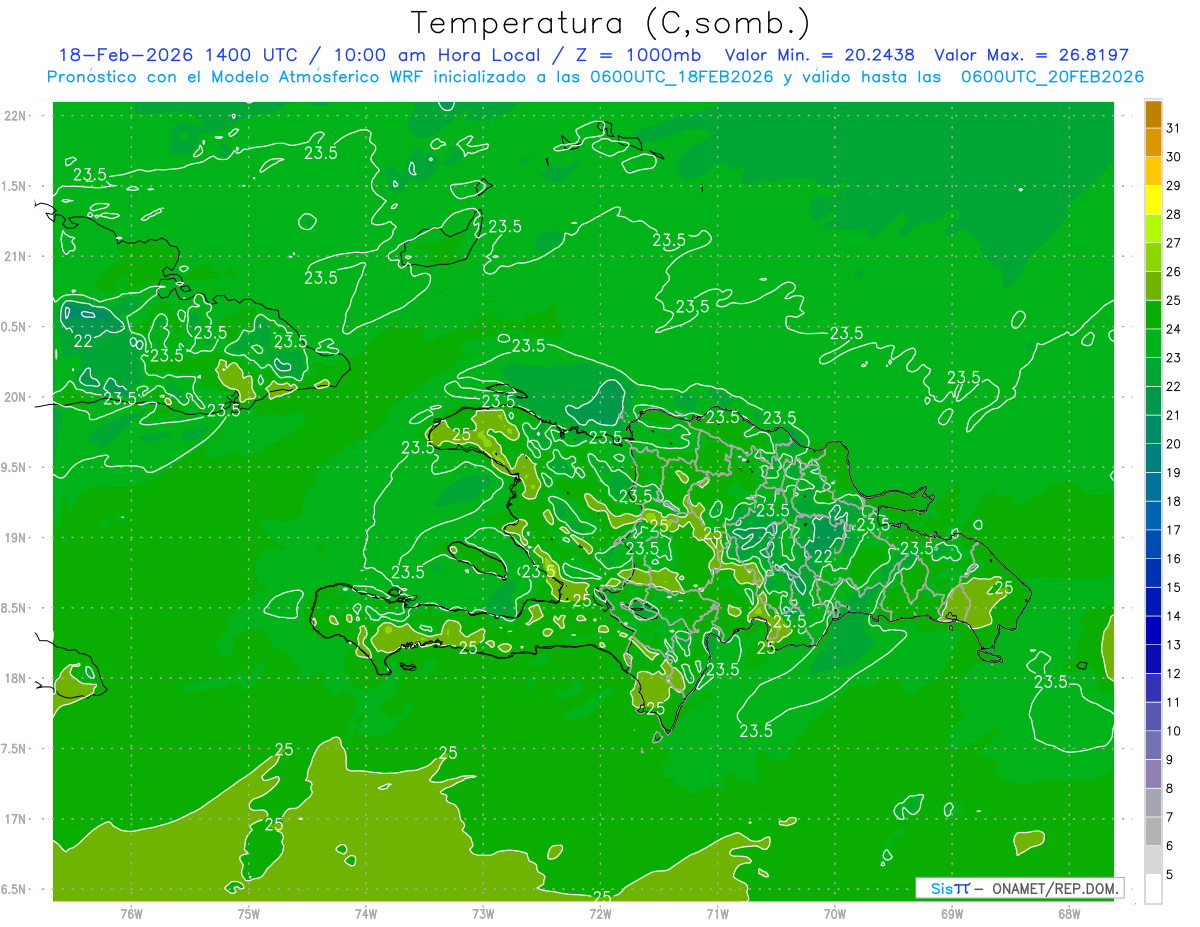Click the deep blue swatch between 13 and 14
Viewport: 1200px width, 927px height.
click(1153, 631)
